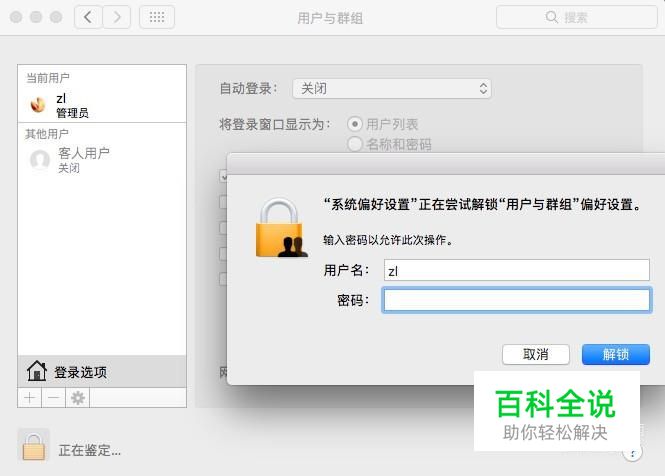The width and height of the screenshot is (665, 476).
Task: Open the gear actions menu
Action: point(78,398)
